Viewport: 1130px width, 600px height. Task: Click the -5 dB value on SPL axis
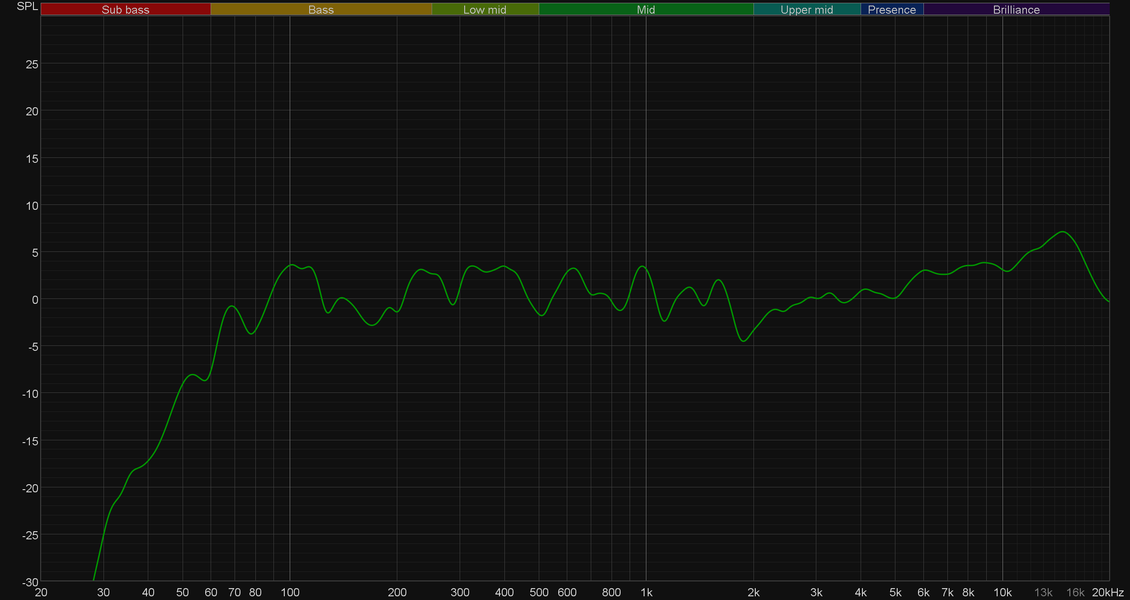(x=34, y=346)
